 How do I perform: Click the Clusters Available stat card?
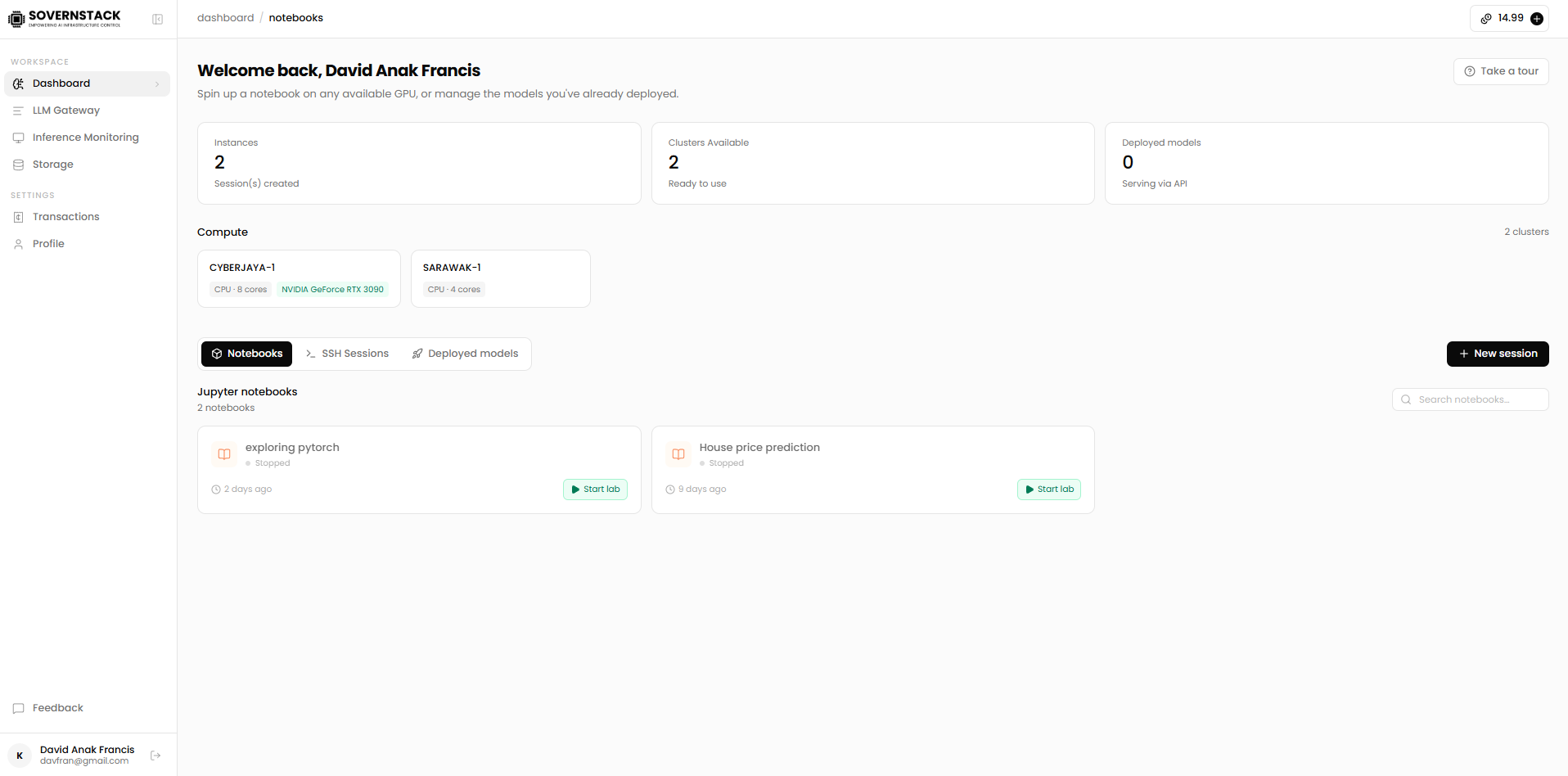(873, 163)
